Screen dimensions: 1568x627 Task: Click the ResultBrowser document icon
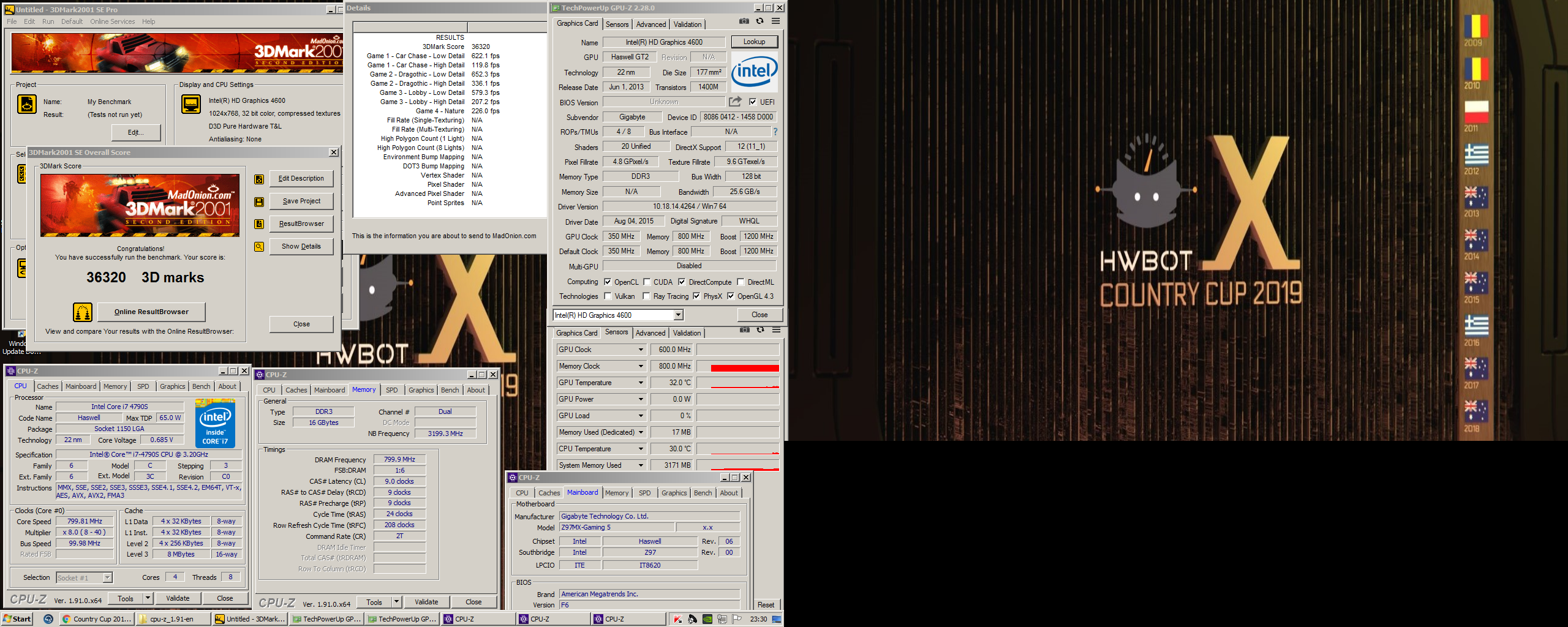click(259, 224)
